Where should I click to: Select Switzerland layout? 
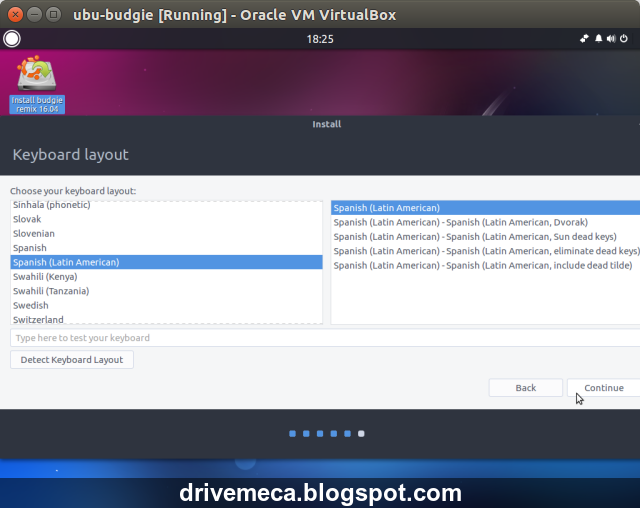tap(167, 319)
